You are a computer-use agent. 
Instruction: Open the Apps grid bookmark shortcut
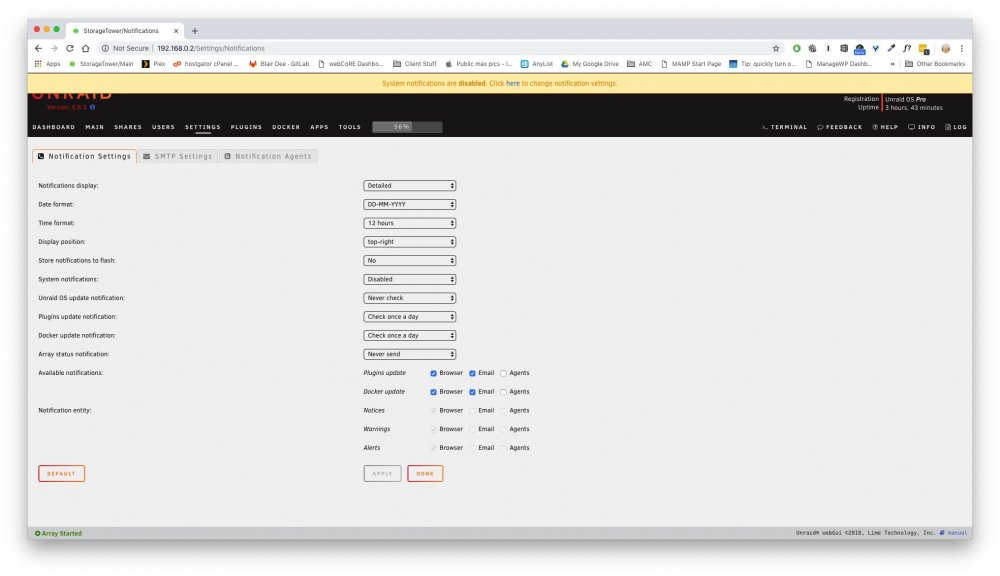tap(47, 64)
